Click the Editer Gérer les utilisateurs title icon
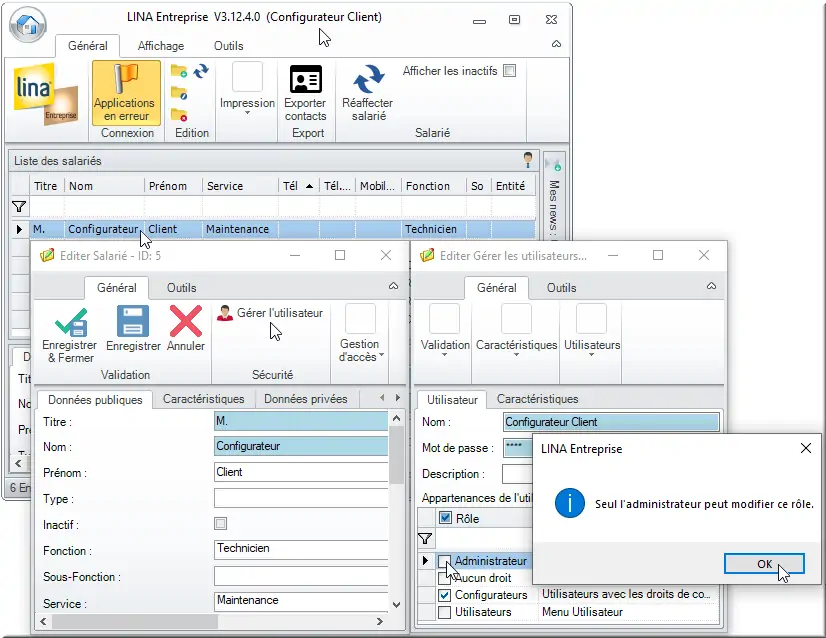The image size is (826, 638). pos(427,256)
